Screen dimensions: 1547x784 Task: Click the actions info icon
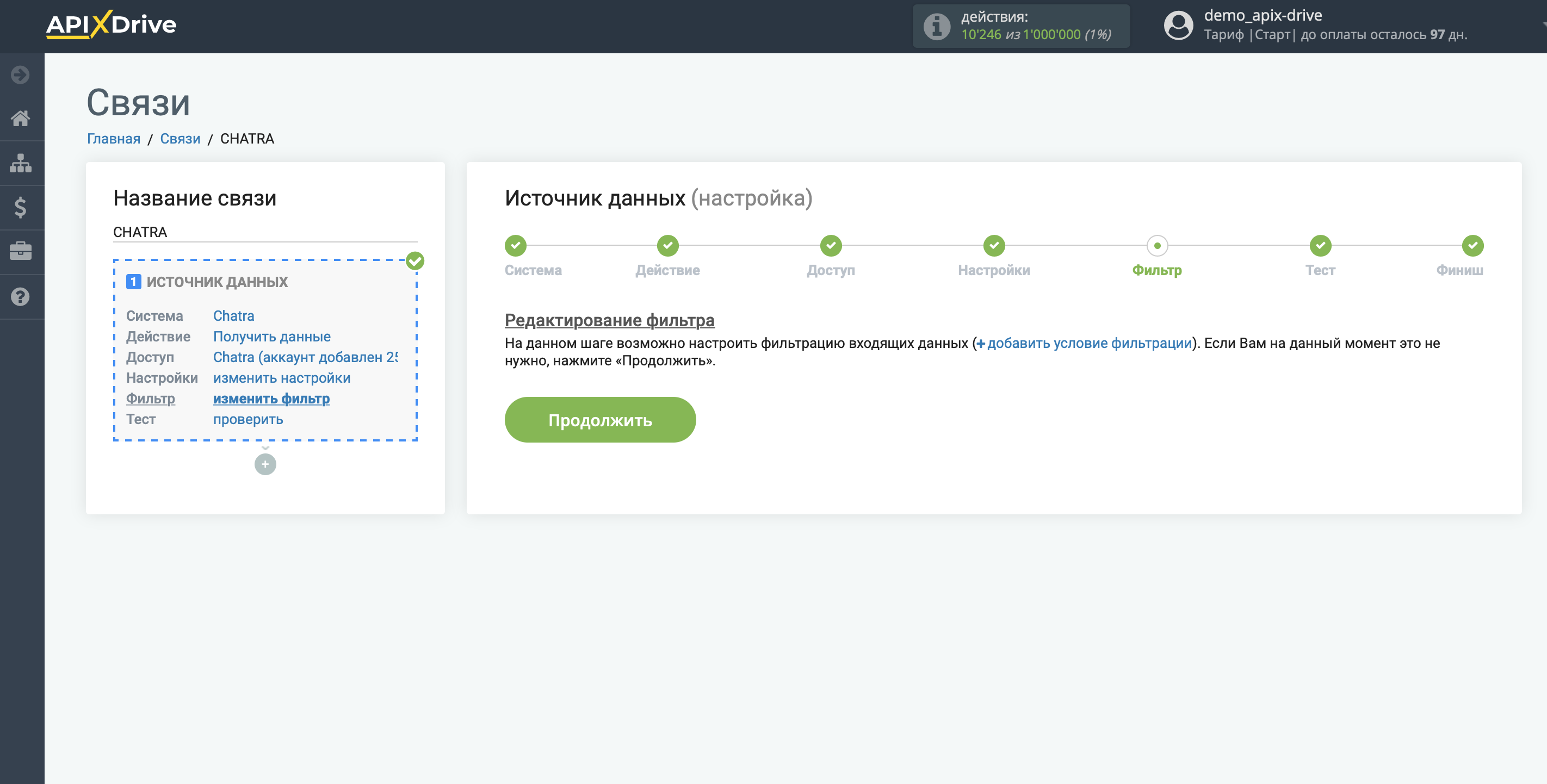point(936,27)
